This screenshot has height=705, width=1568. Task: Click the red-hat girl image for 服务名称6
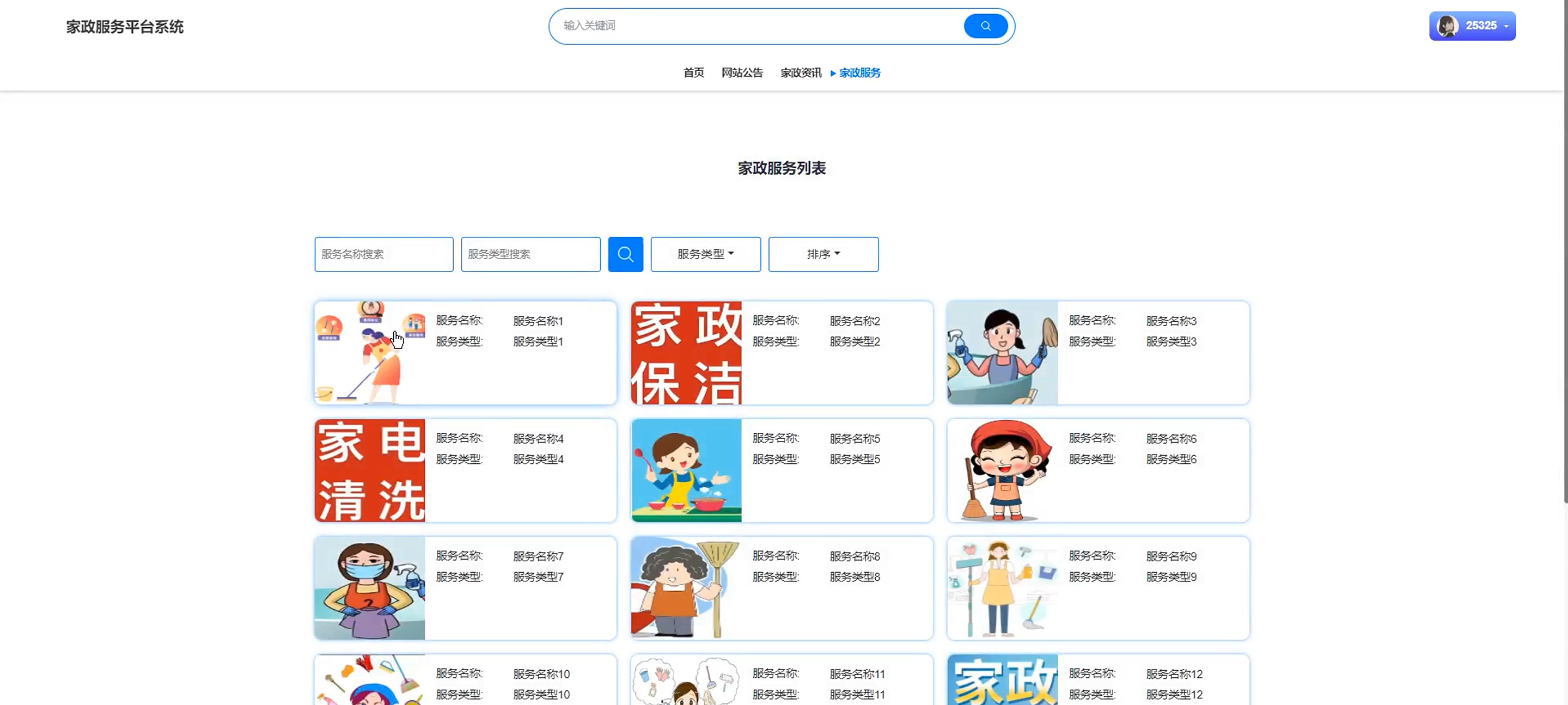pos(1003,470)
